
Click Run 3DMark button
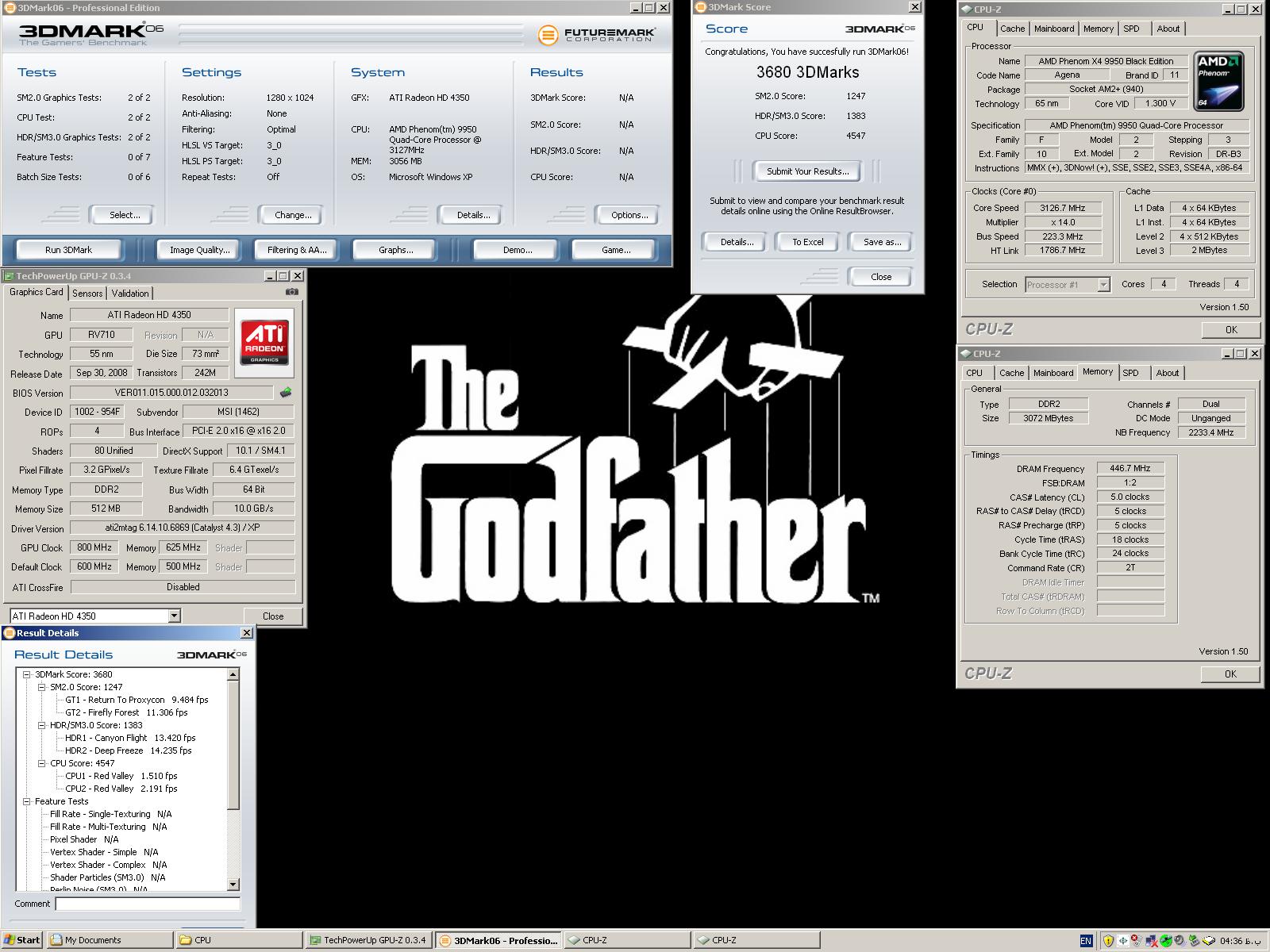68,250
